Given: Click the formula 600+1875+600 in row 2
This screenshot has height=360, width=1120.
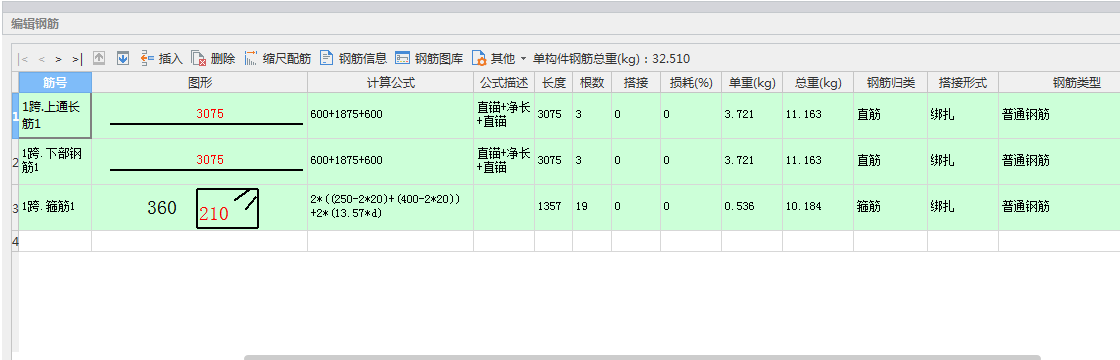Looking at the screenshot, I should (x=346, y=161).
